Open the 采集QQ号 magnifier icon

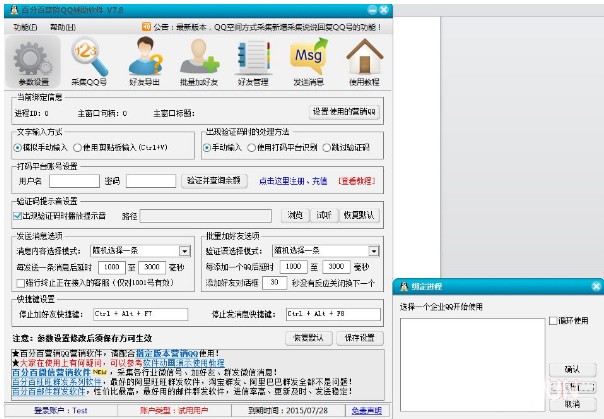coord(89,62)
